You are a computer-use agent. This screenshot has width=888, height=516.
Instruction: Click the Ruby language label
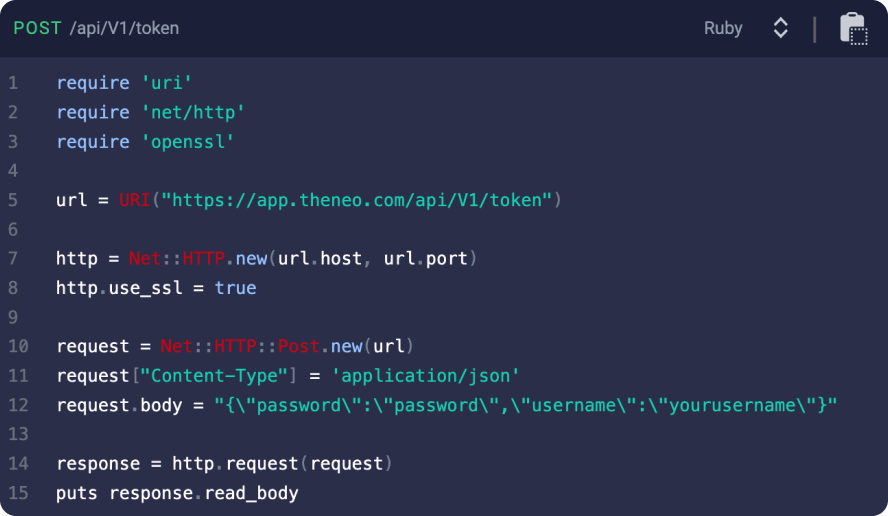[x=723, y=28]
